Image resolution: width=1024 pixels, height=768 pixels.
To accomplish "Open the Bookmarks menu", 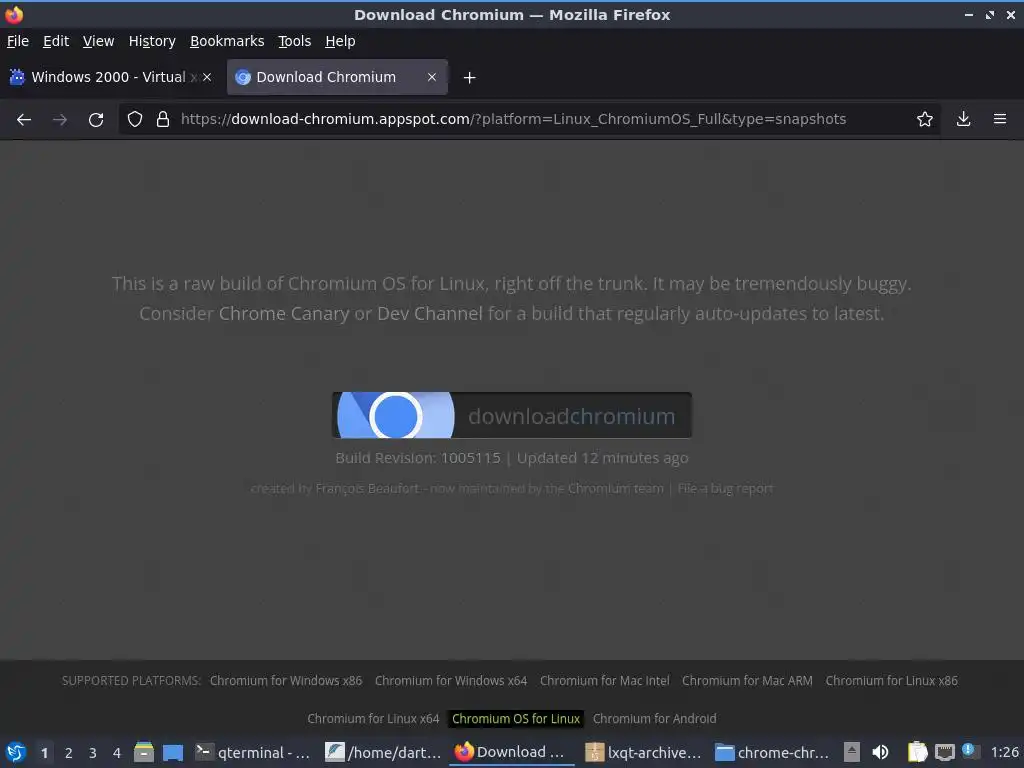I will (227, 41).
